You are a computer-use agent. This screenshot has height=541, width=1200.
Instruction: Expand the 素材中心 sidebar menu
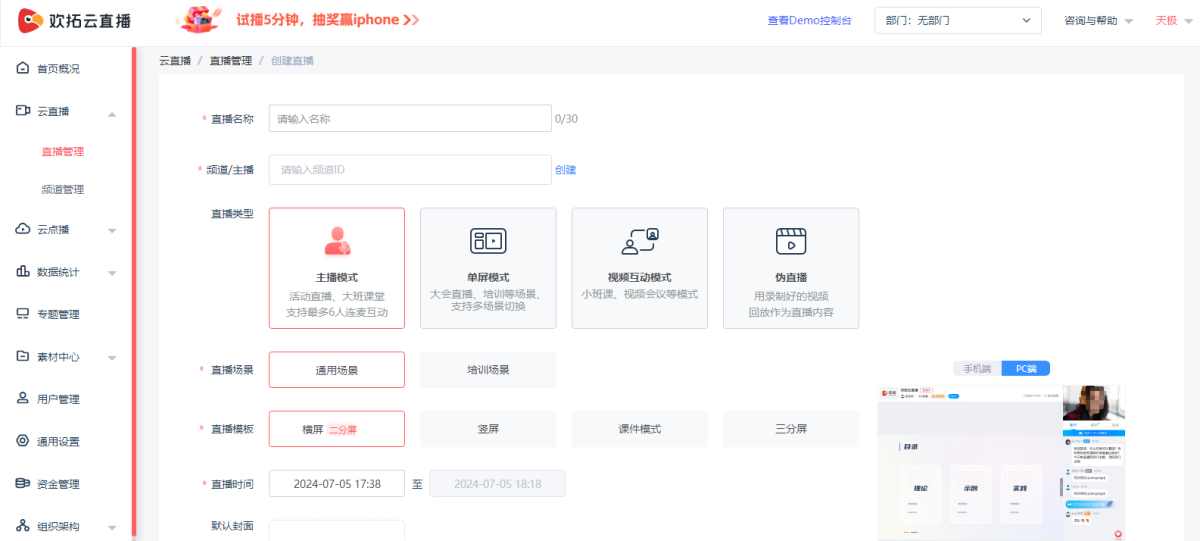pos(112,357)
